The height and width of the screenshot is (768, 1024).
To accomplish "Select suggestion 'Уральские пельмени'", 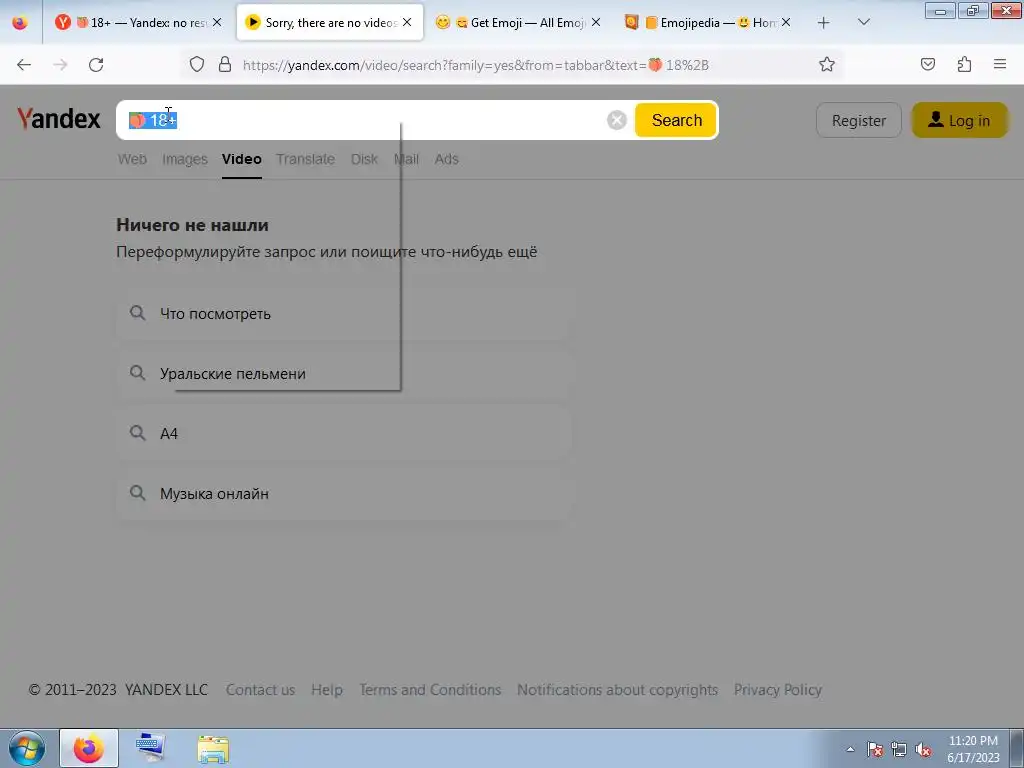I will click(x=343, y=374).
